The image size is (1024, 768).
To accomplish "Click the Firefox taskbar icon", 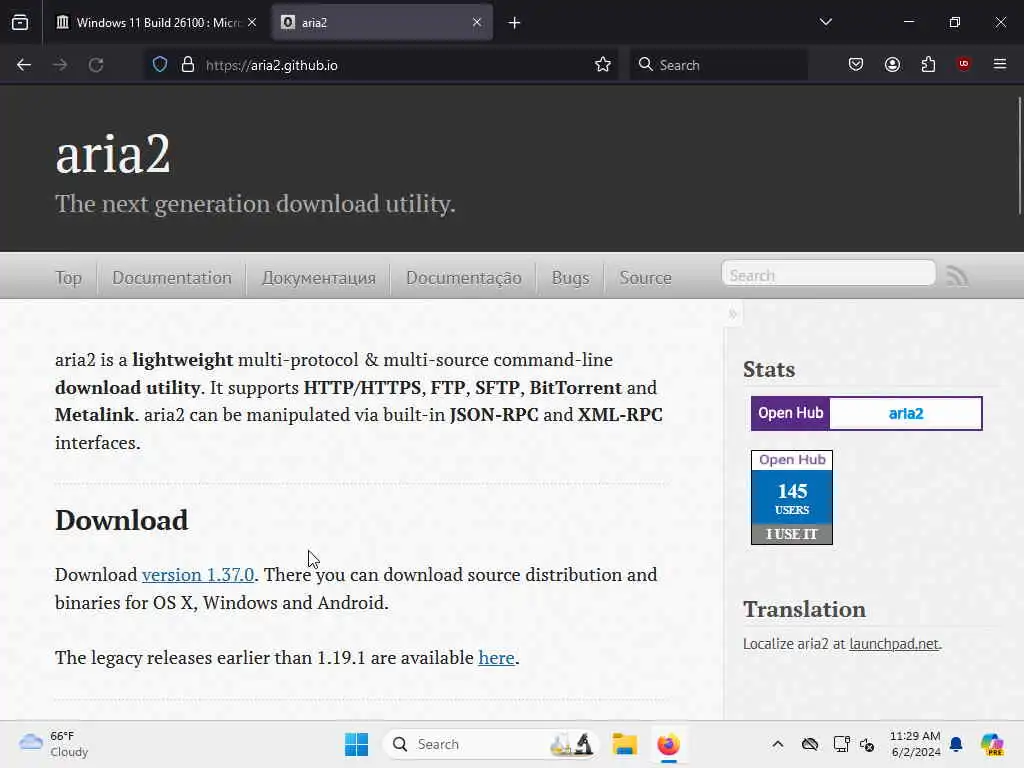I will [x=669, y=744].
